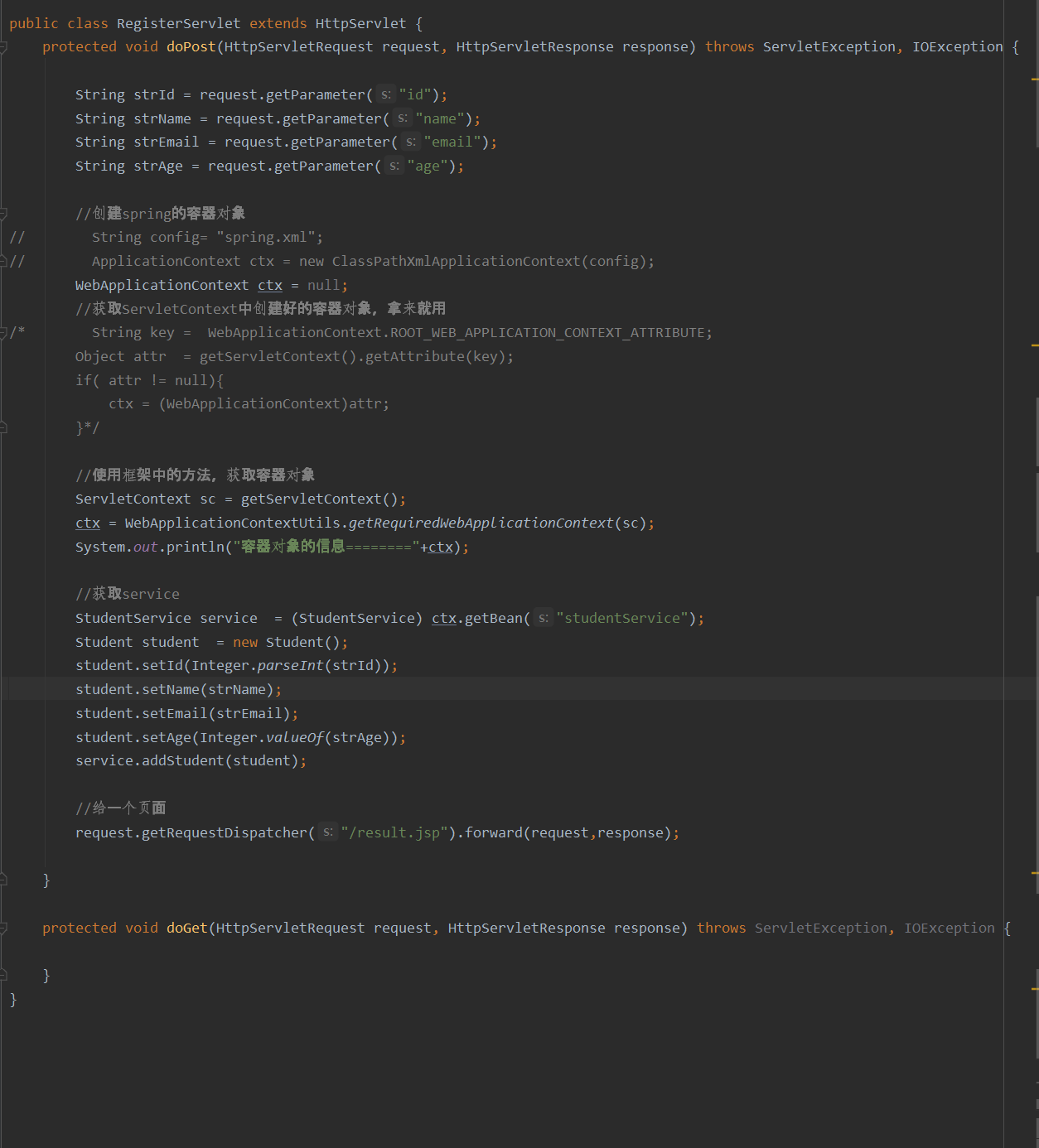Click the service.addStudent(student) line
1039x1148 pixels.
coord(191,761)
